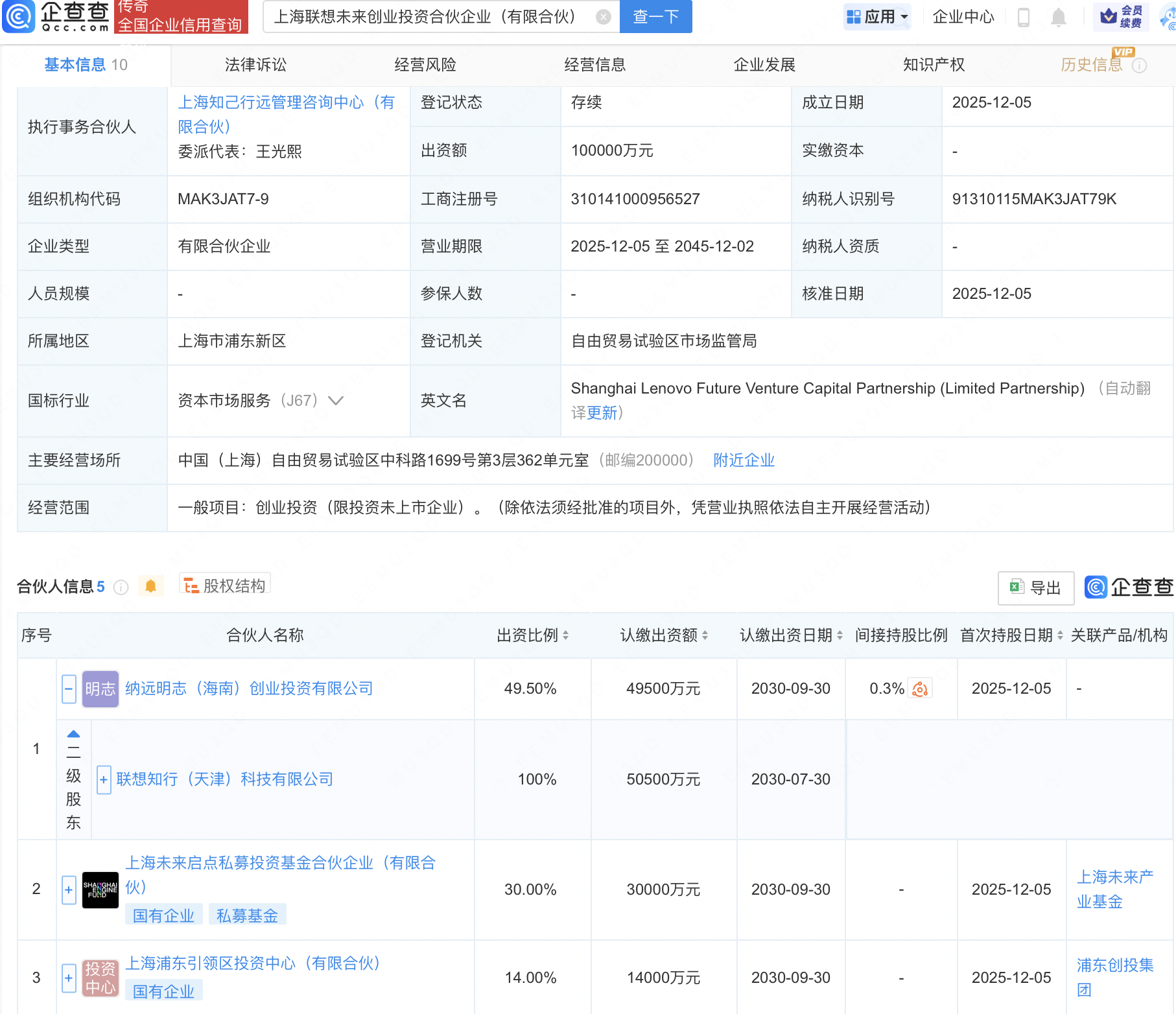
Task: Sort partners by 出资比例 column
Action: (x=532, y=635)
